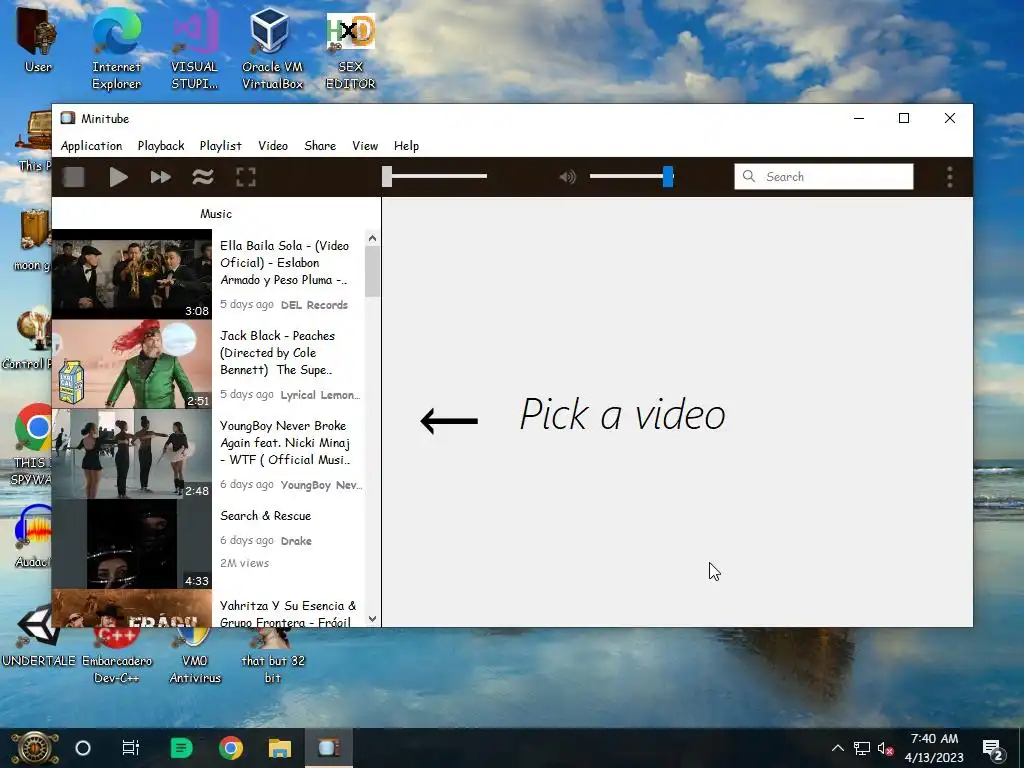Open the notification center icon
The height and width of the screenshot is (768, 1024).
click(993, 748)
